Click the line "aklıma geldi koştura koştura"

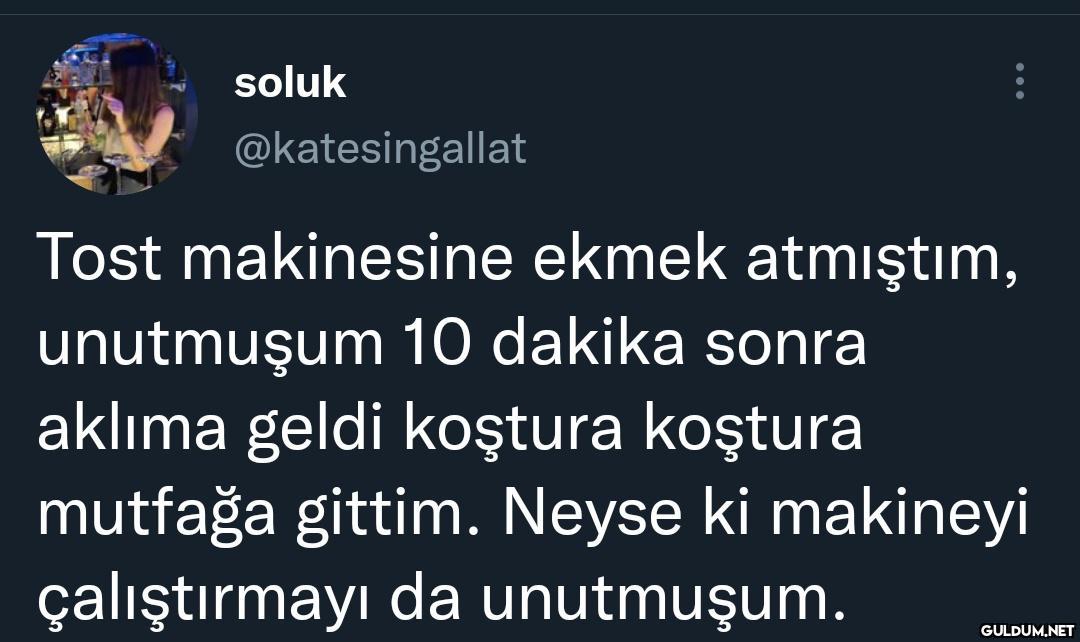(x=450, y=430)
